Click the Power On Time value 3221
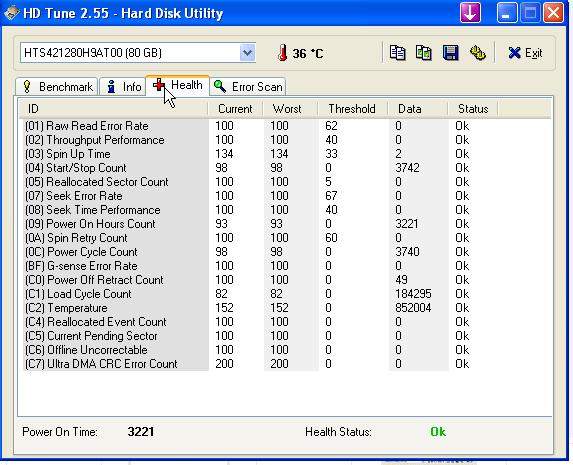The width and height of the screenshot is (573, 465). pyautogui.click(x=141, y=432)
